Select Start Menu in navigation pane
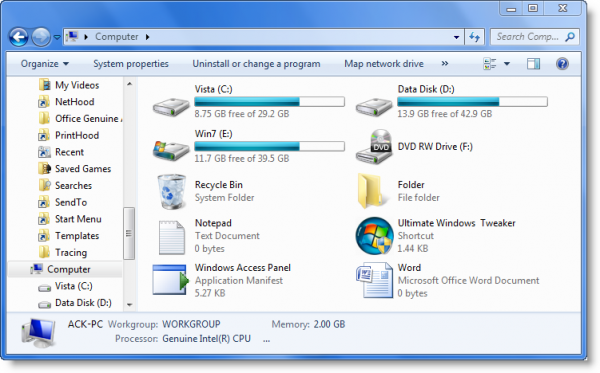This screenshot has height=373, width=600. click(70, 219)
